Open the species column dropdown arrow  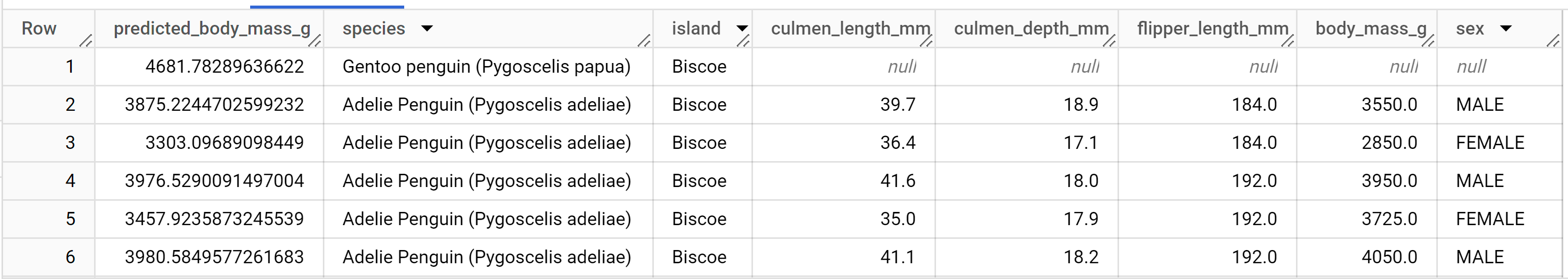(x=427, y=28)
